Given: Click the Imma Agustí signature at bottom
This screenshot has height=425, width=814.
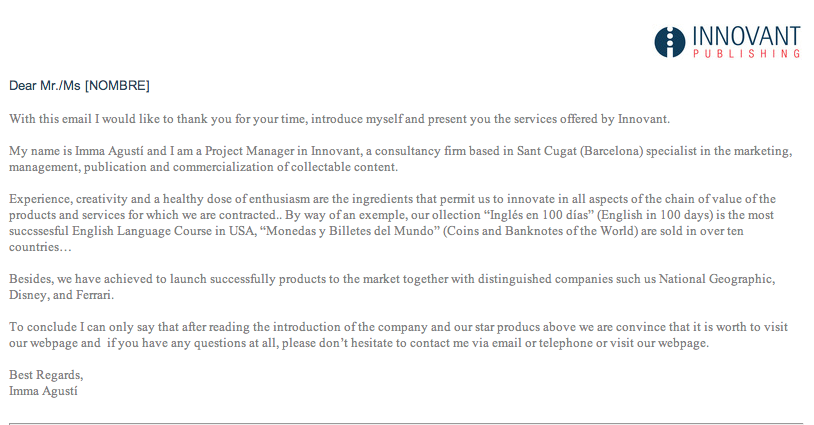Looking at the screenshot, I should pos(43,391).
